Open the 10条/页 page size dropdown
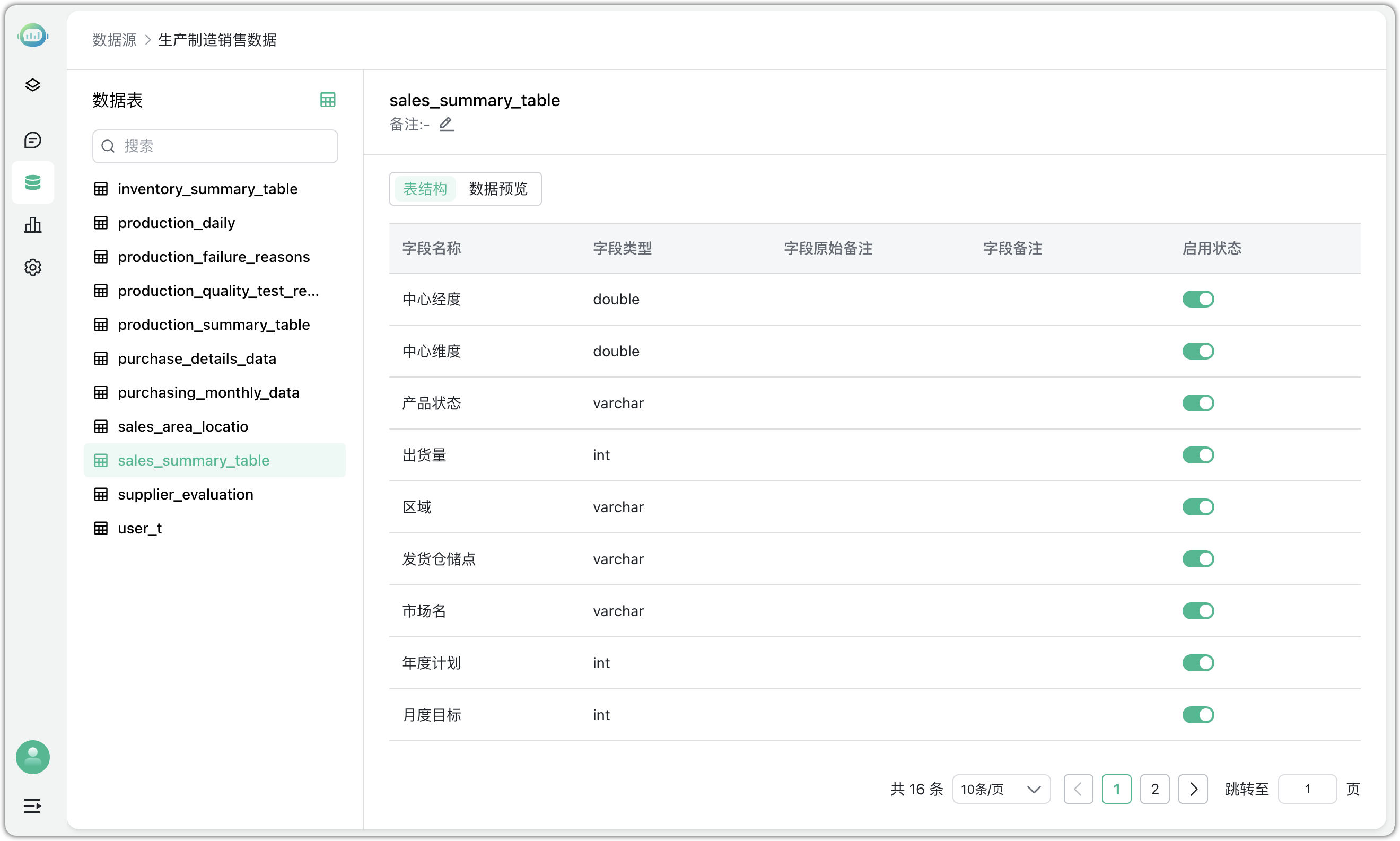Image resolution: width=1400 pixels, height=841 pixels. point(1001,789)
